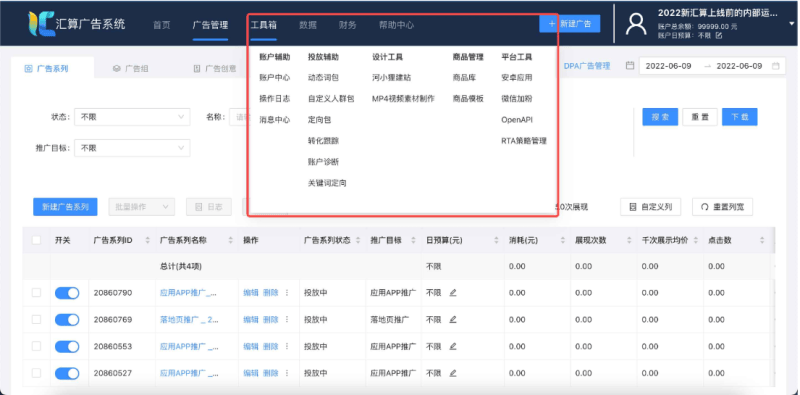Screen dimensions: 800x395
Task: Click the 编辑 link for 20860790
Action: coord(251,293)
